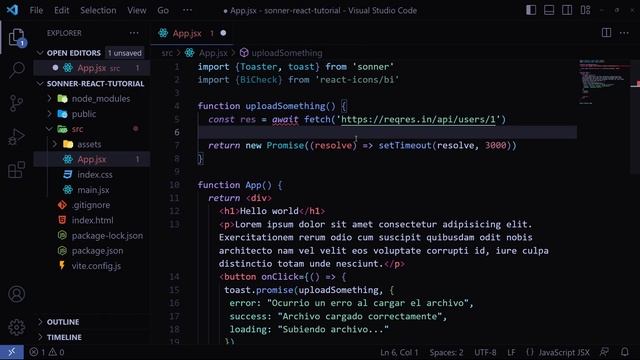Viewport: 640px width, 360px height.
Task: Open the overflow menu ellipsis in menu bar
Action: (187, 10)
